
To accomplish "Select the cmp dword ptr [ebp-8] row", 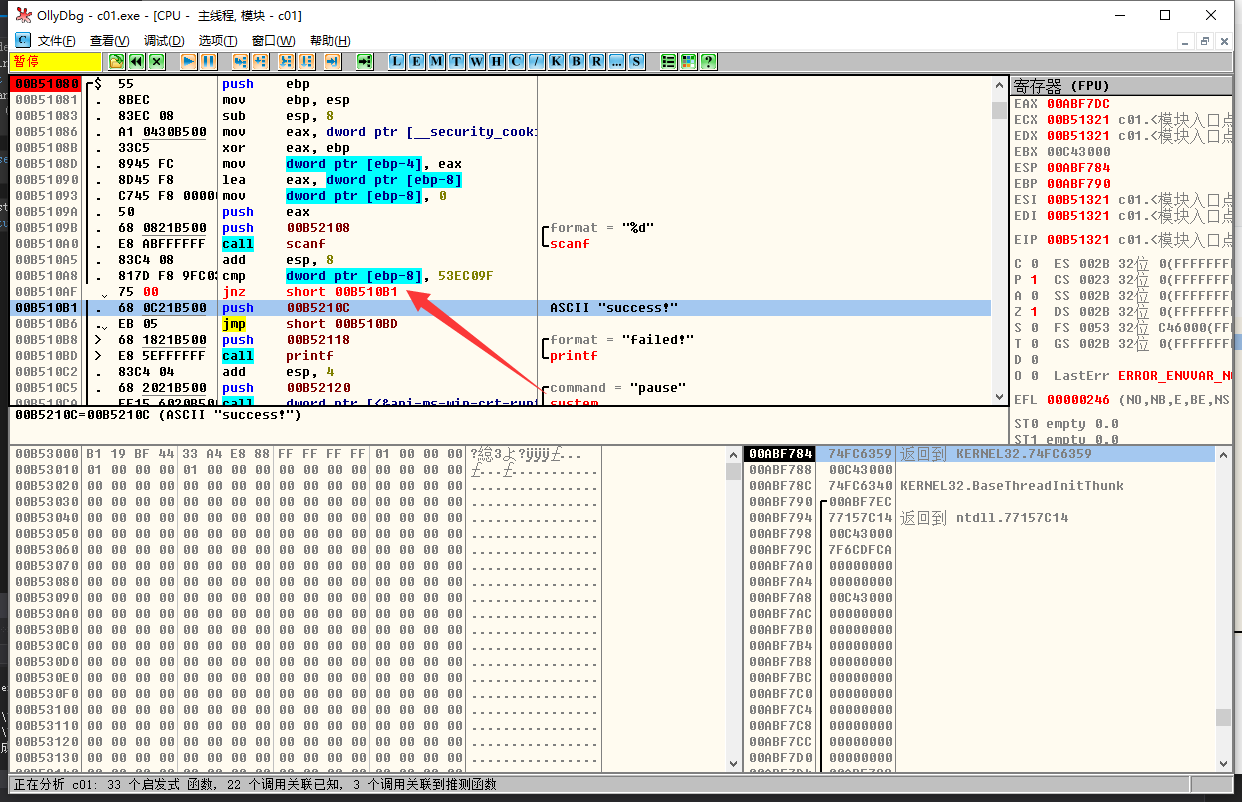I will [x=500, y=276].
